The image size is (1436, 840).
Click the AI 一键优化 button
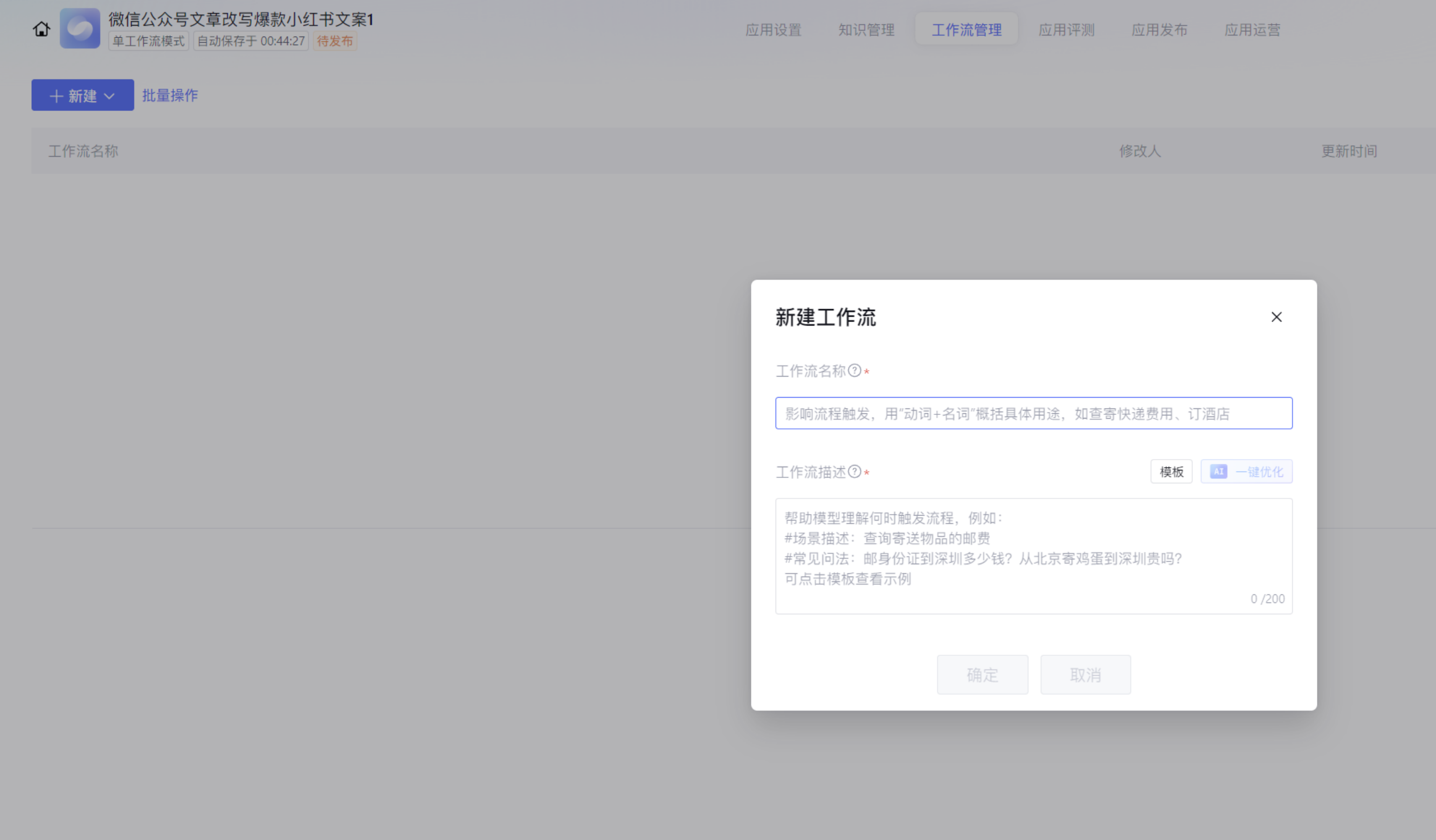click(x=1246, y=471)
